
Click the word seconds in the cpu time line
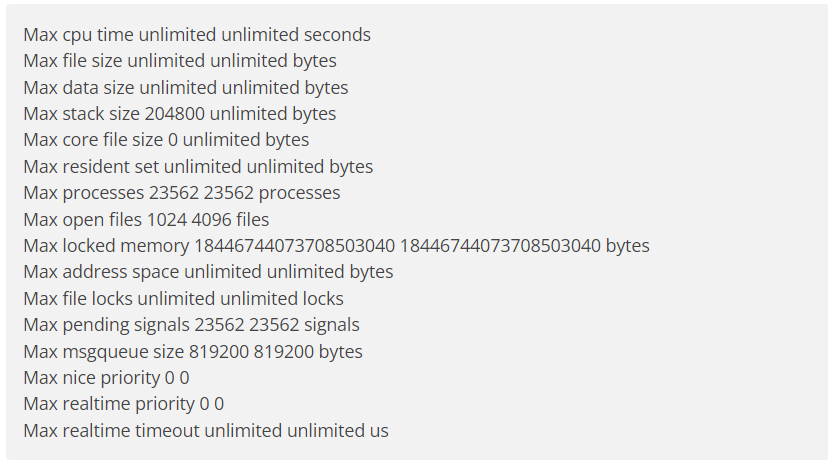click(337, 35)
